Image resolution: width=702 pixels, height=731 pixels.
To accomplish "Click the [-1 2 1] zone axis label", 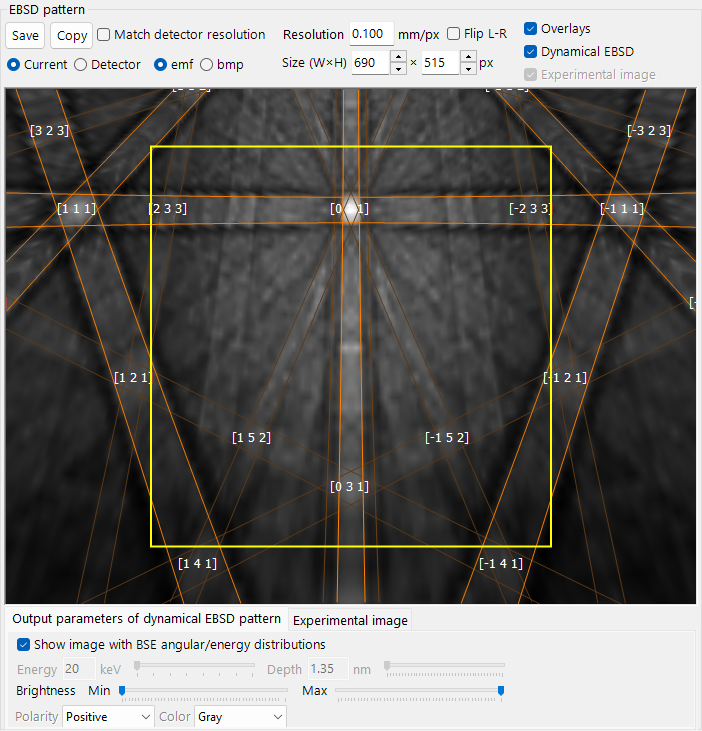I will click(565, 378).
